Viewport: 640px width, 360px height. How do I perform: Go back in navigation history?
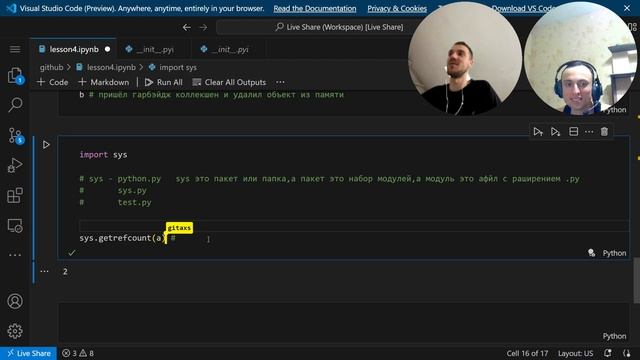(x=187, y=27)
